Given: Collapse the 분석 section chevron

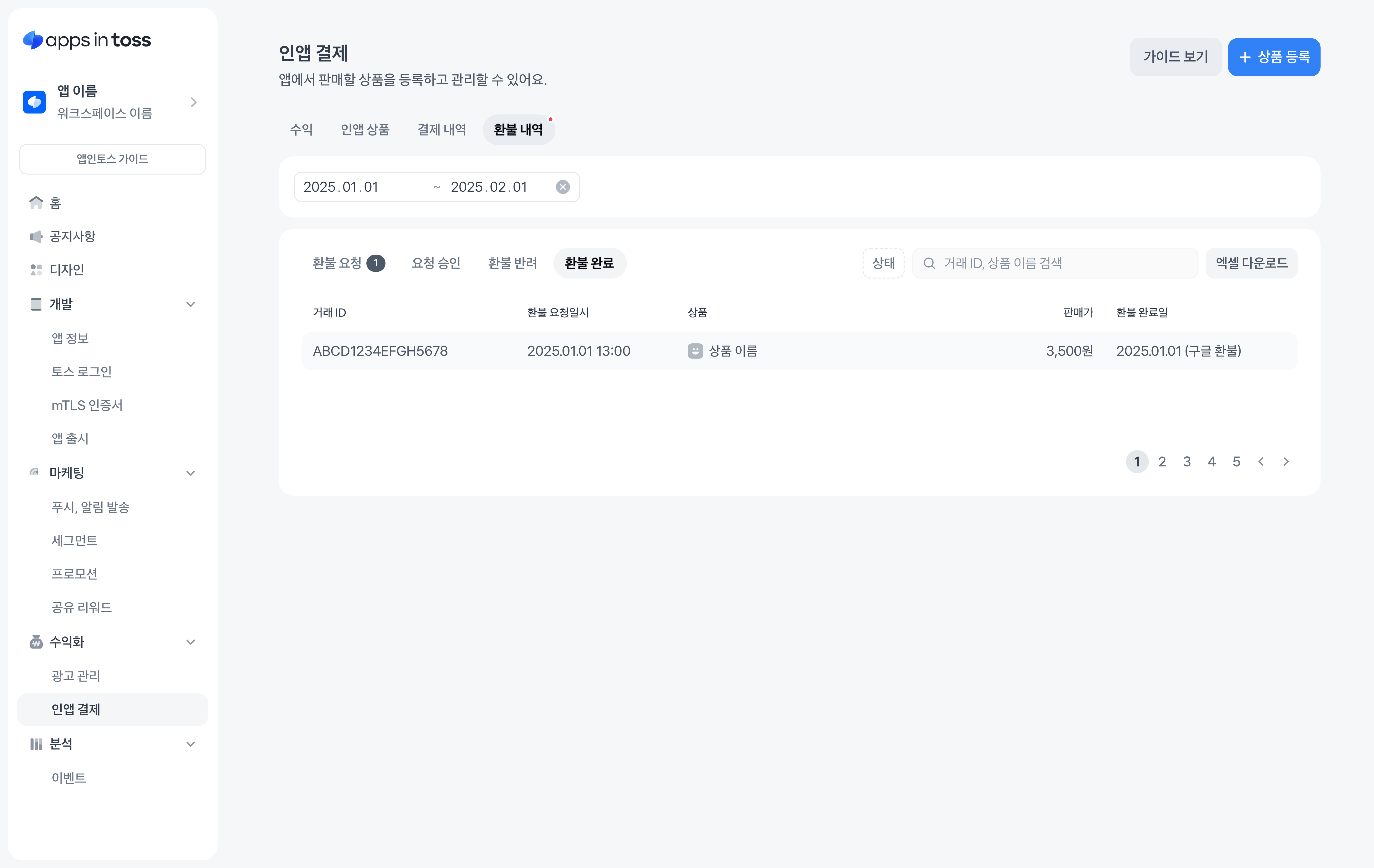Looking at the screenshot, I should (x=191, y=744).
